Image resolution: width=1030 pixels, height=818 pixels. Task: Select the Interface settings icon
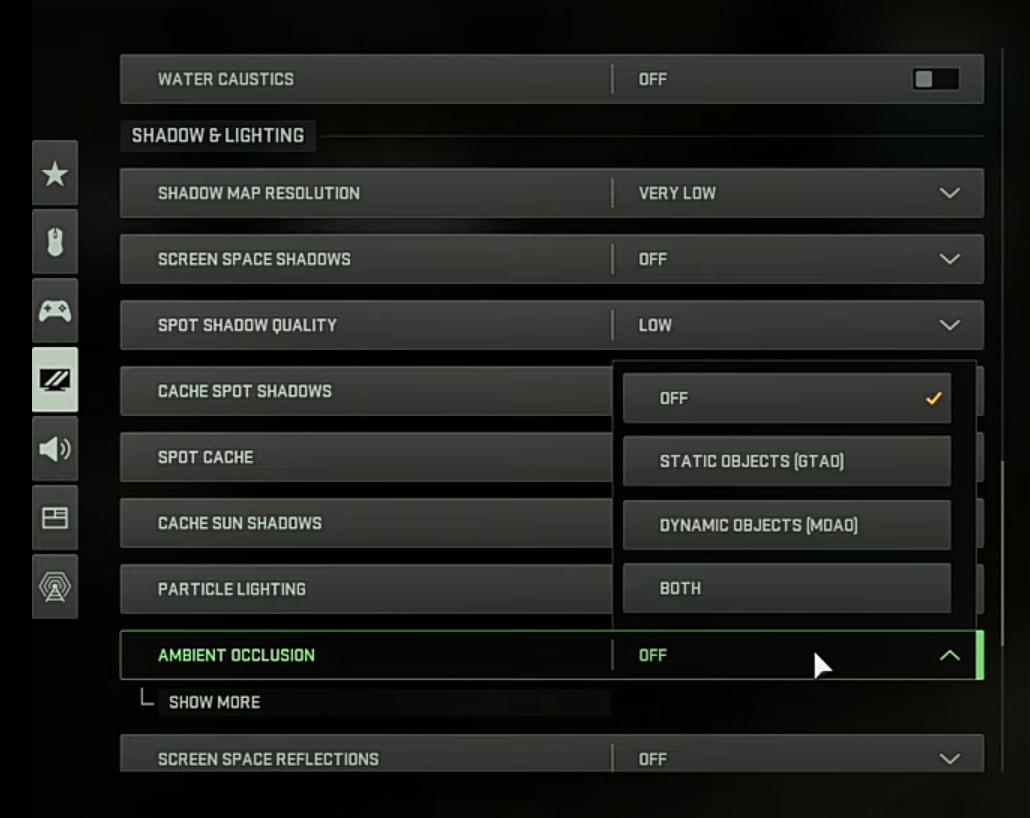click(55, 517)
